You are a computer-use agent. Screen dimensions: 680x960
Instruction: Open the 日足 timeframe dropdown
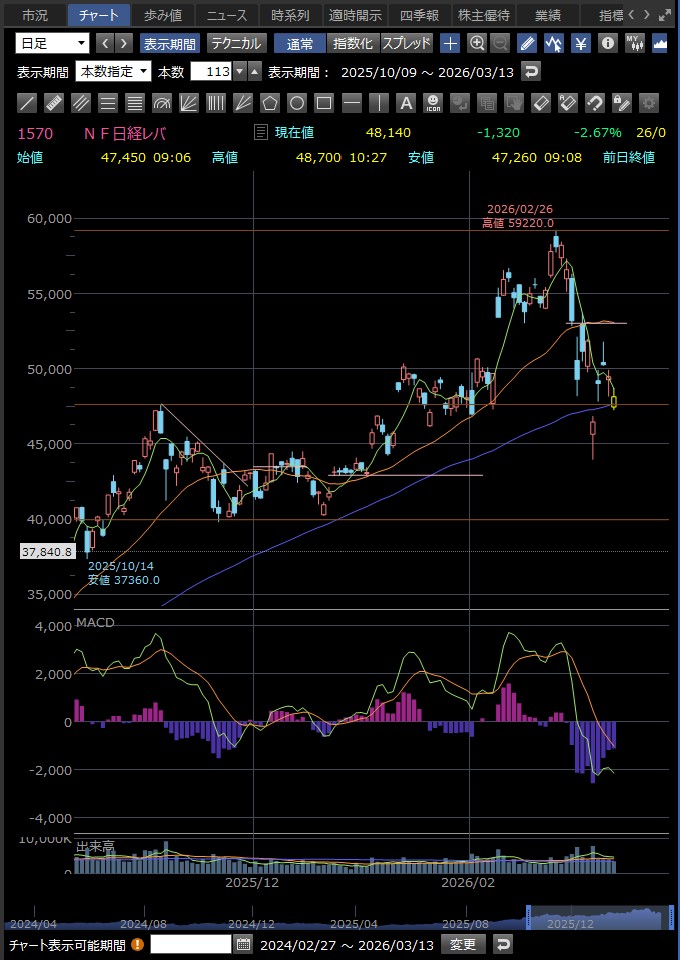52,43
